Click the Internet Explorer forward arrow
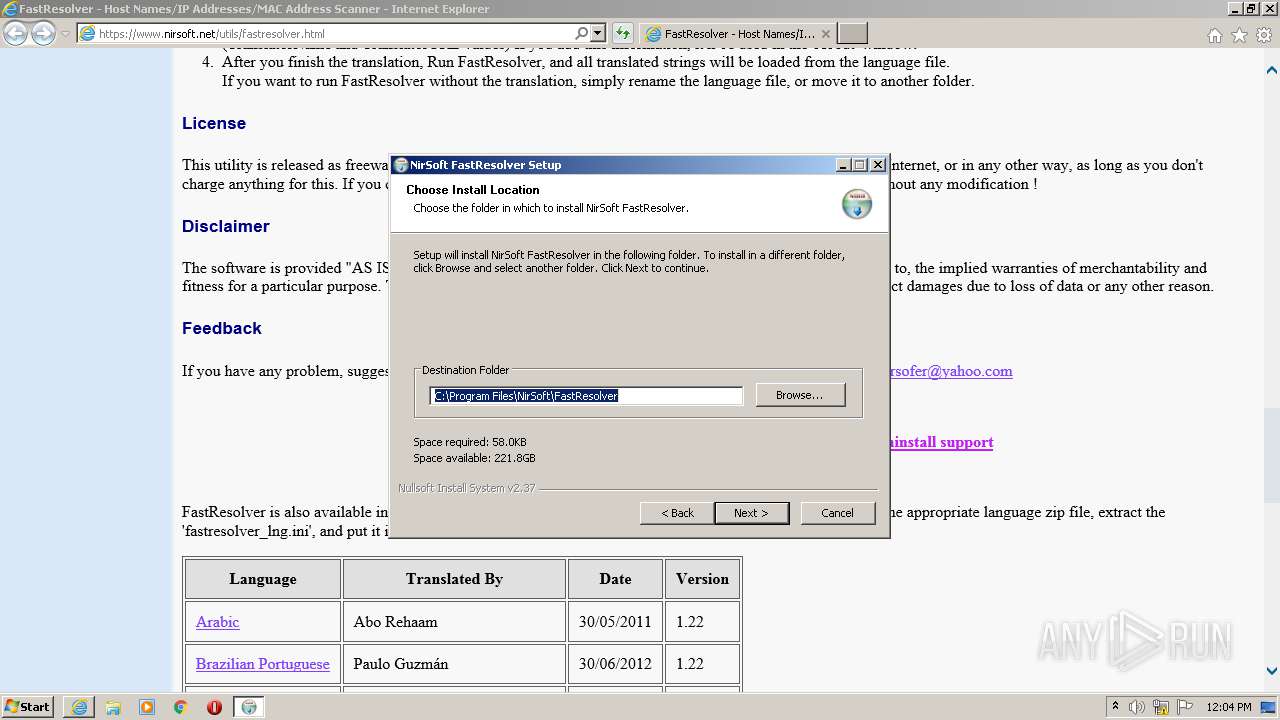This screenshot has height=720, width=1280. [x=43, y=34]
